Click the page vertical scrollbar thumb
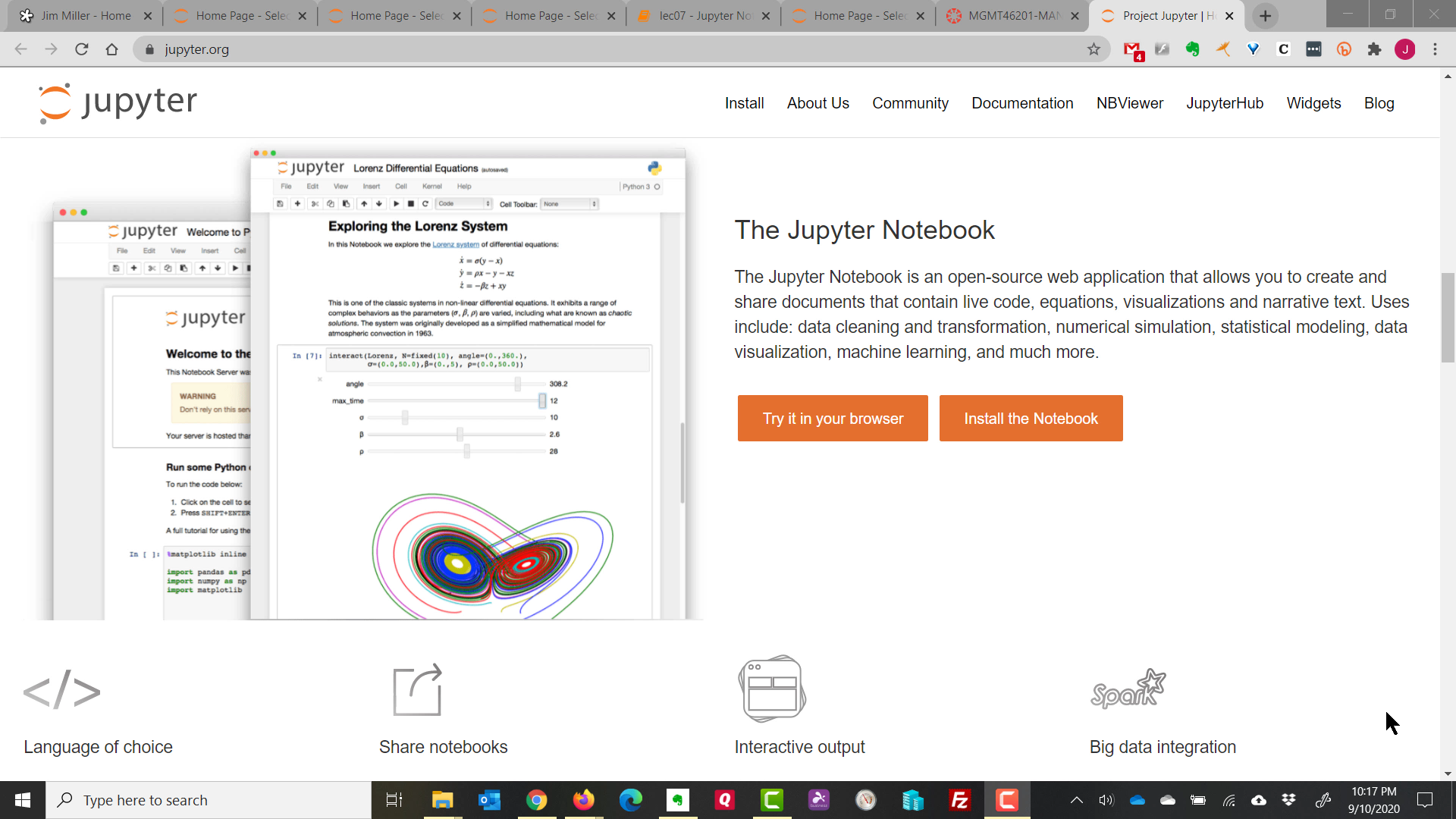 1448,317
